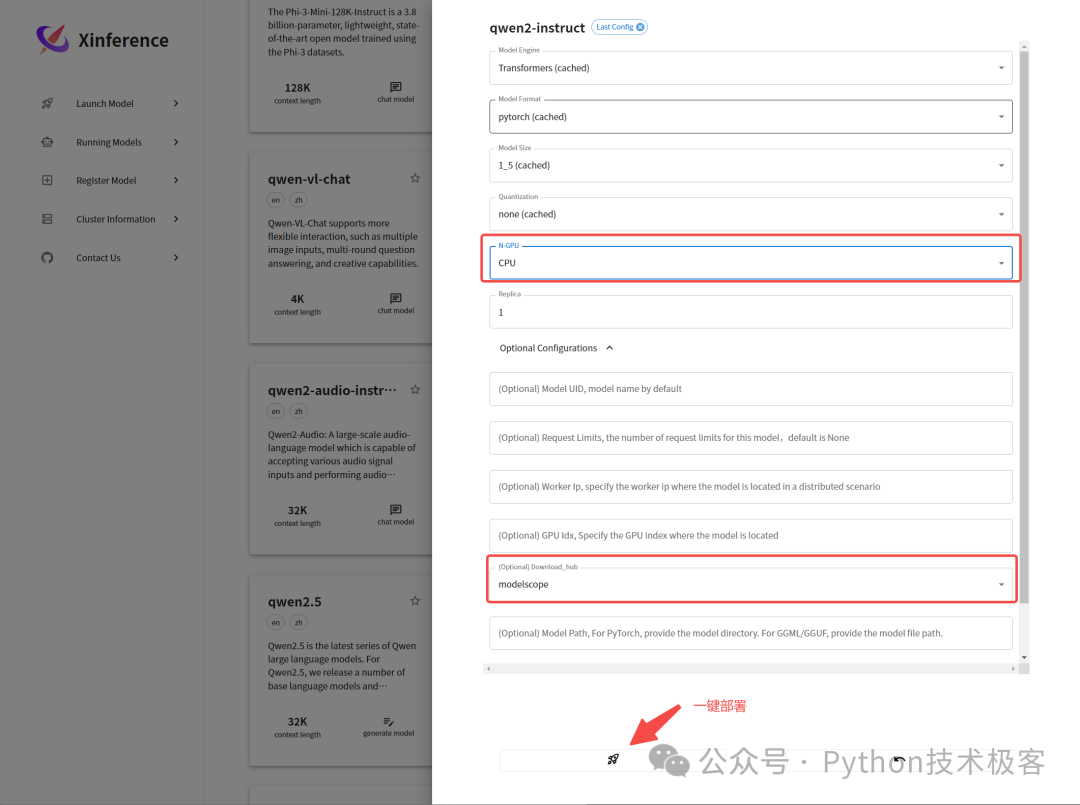Click the qwen-vl-chat card title
This screenshot has height=805, width=1080.
coord(309,179)
